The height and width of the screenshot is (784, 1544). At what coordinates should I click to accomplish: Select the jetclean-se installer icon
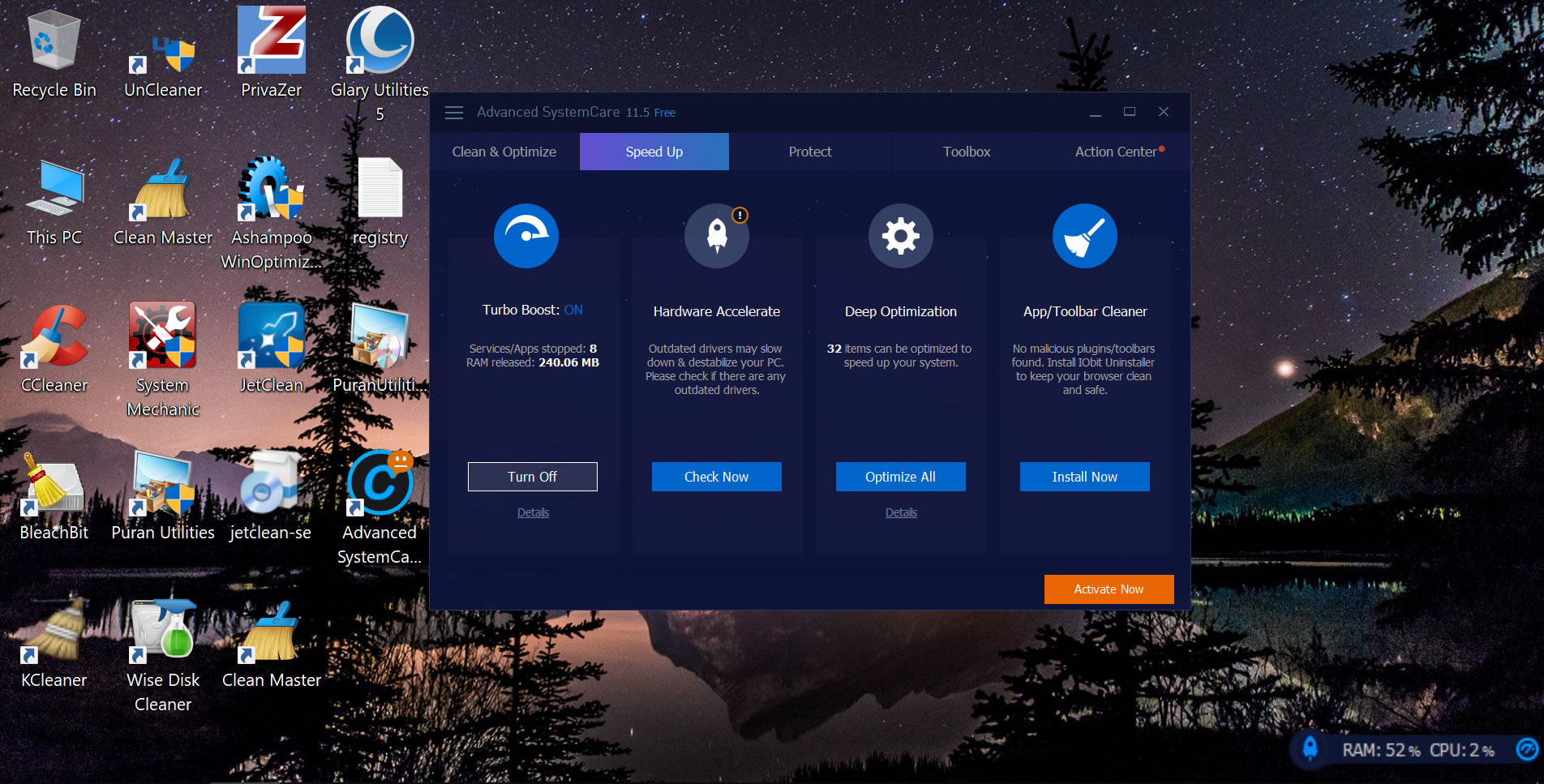click(x=272, y=498)
